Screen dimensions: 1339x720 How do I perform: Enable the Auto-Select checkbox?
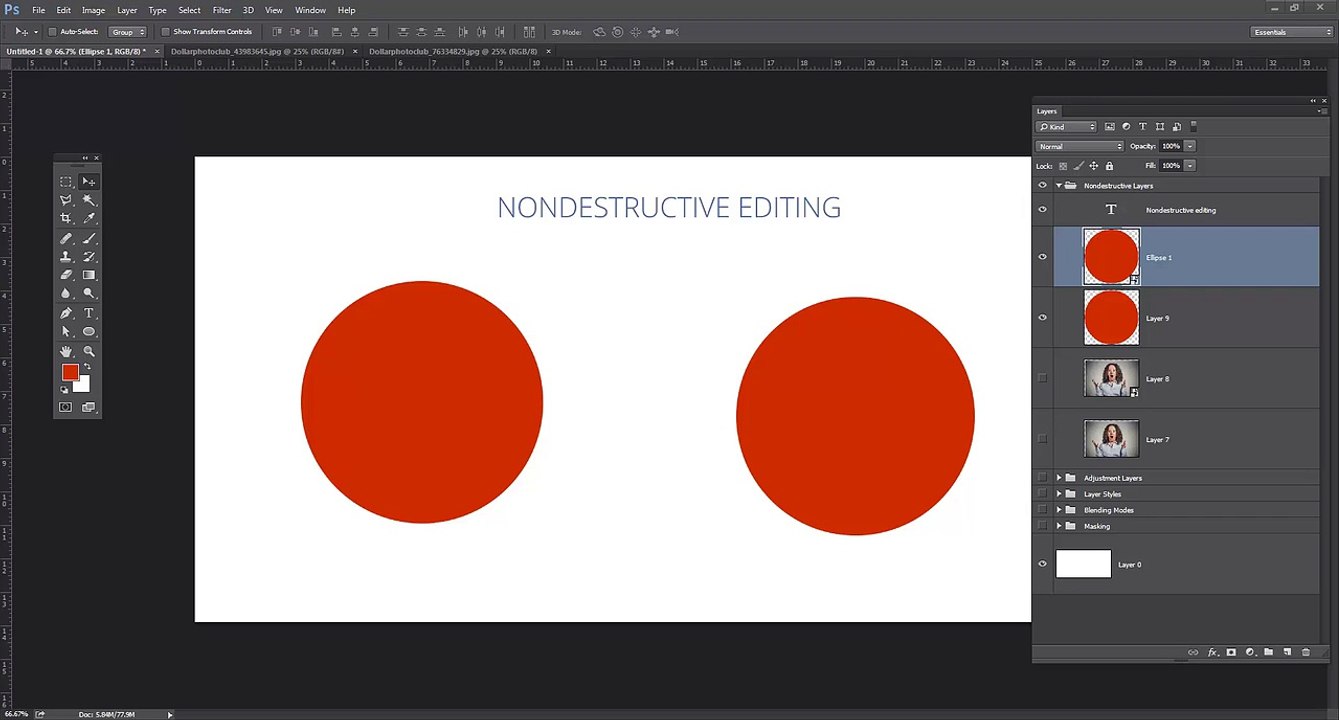pos(52,32)
